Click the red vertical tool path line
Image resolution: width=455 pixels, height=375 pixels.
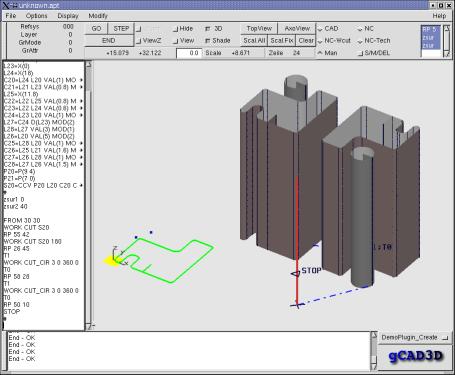297,240
